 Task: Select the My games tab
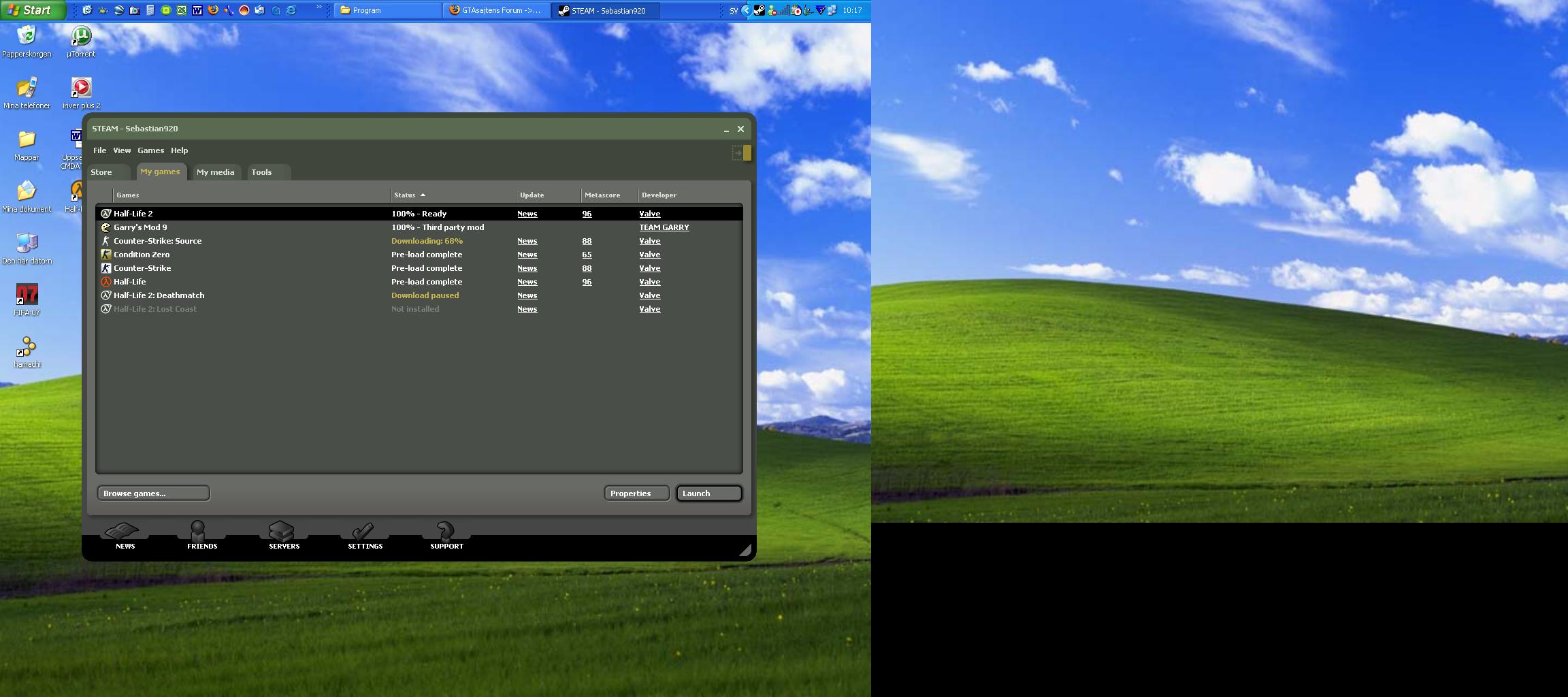[x=161, y=172]
